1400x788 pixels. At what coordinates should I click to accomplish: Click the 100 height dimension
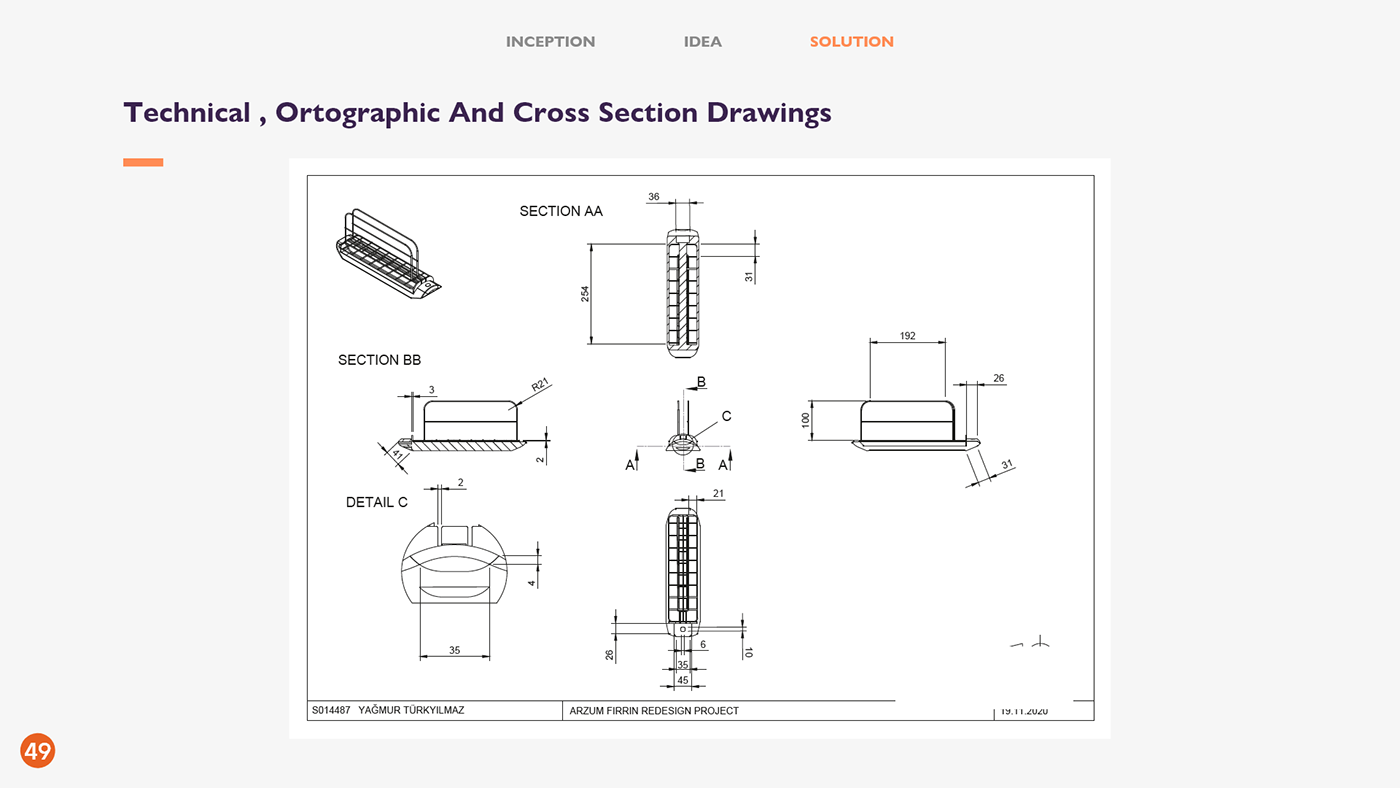(x=806, y=420)
